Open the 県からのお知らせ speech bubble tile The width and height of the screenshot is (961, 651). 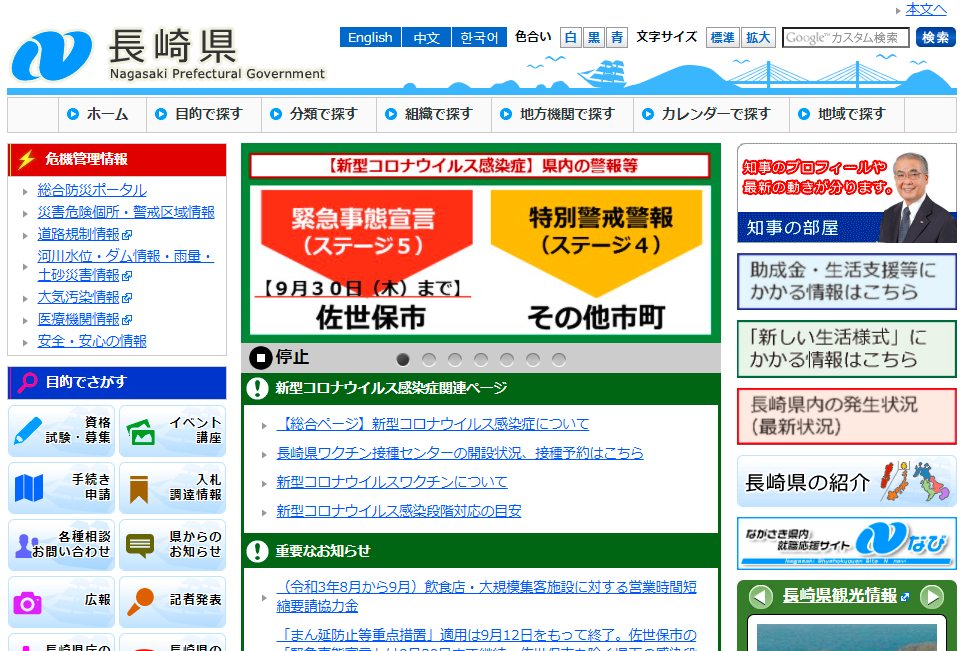pyautogui.click(x=173, y=545)
